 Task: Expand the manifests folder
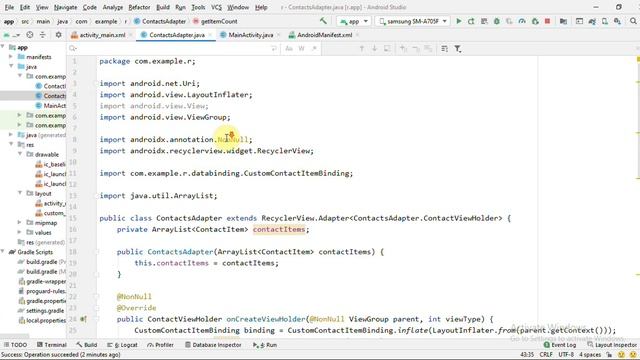coord(11,57)
